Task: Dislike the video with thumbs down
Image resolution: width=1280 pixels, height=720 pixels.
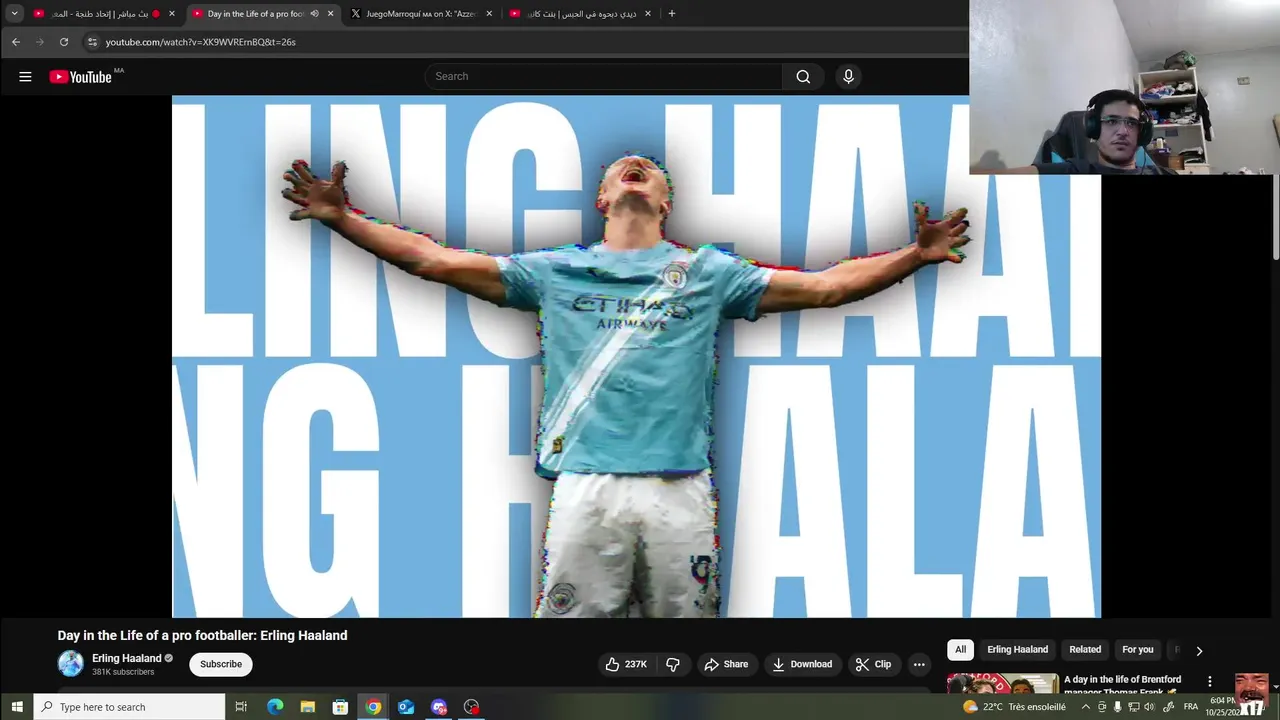Action: coord(673,664)
